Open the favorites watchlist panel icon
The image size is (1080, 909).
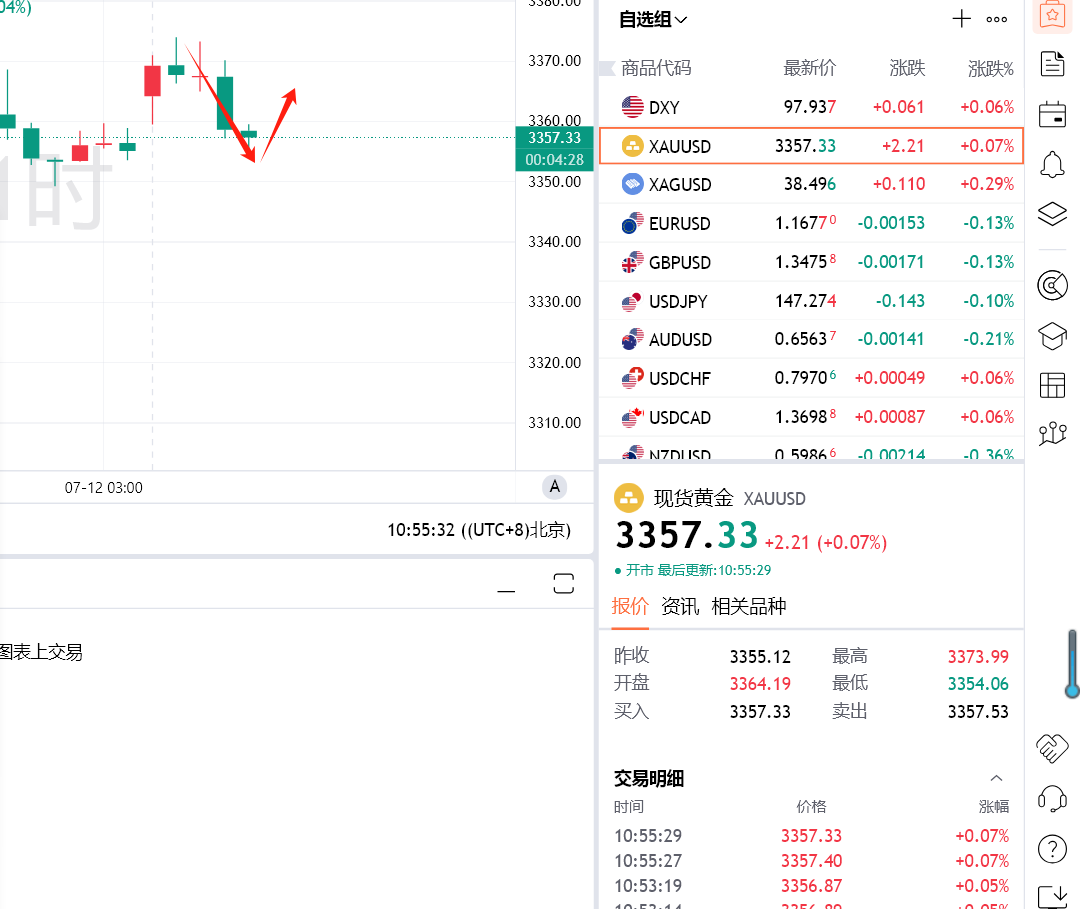(1052, 14)
